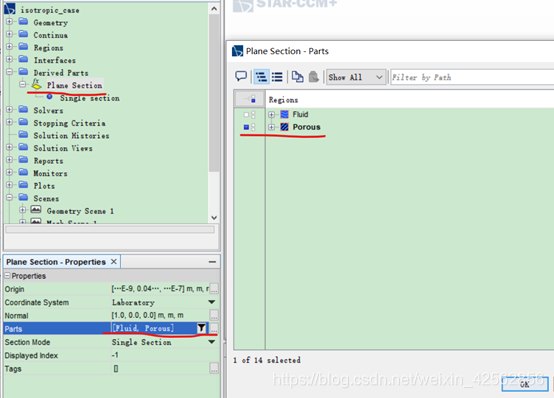This screenshot has height=398, width=554.
Task: Open the Parts editor ellipsis button
Action: click(x=214, y=328)
